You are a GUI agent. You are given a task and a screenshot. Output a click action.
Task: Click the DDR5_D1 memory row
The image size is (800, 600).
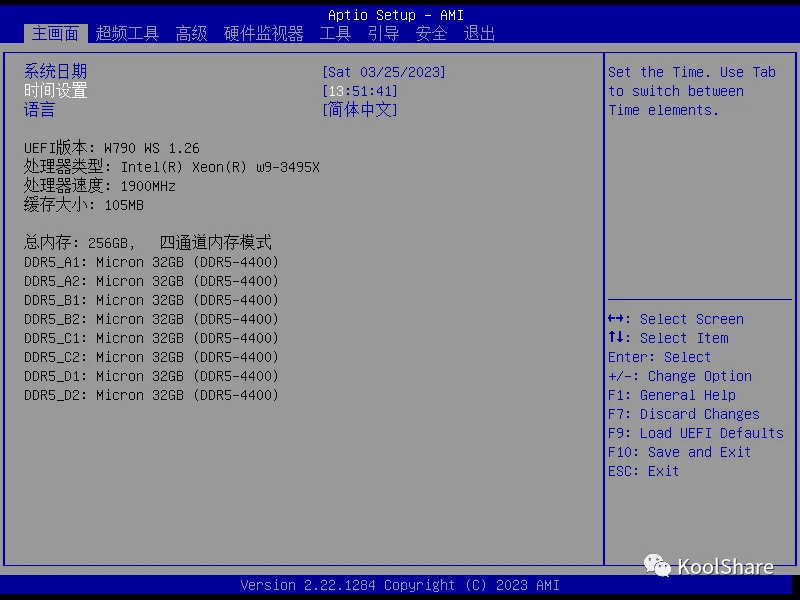[152, 376]
